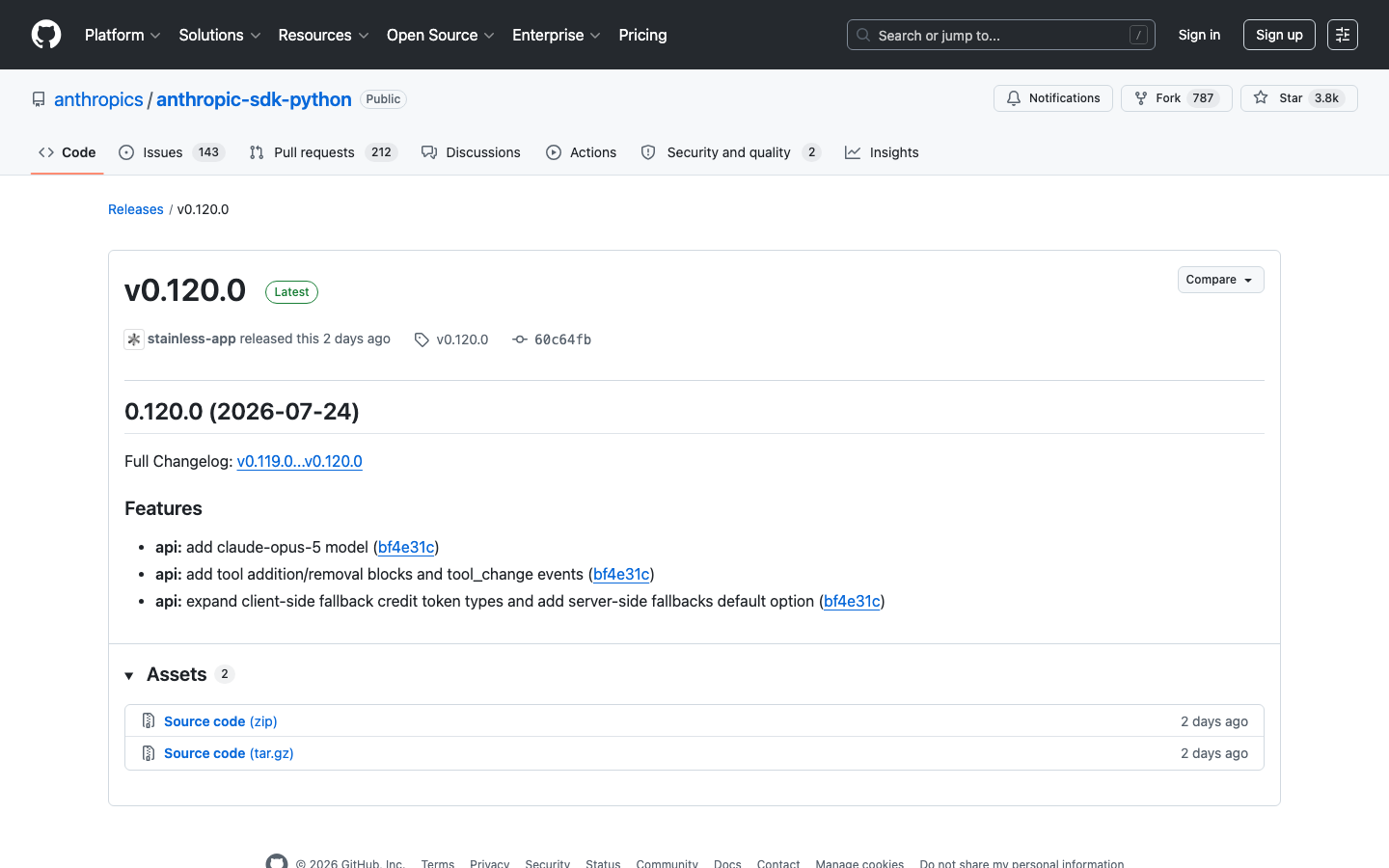
Task: Click the Public visibility label
Action: 383,99
